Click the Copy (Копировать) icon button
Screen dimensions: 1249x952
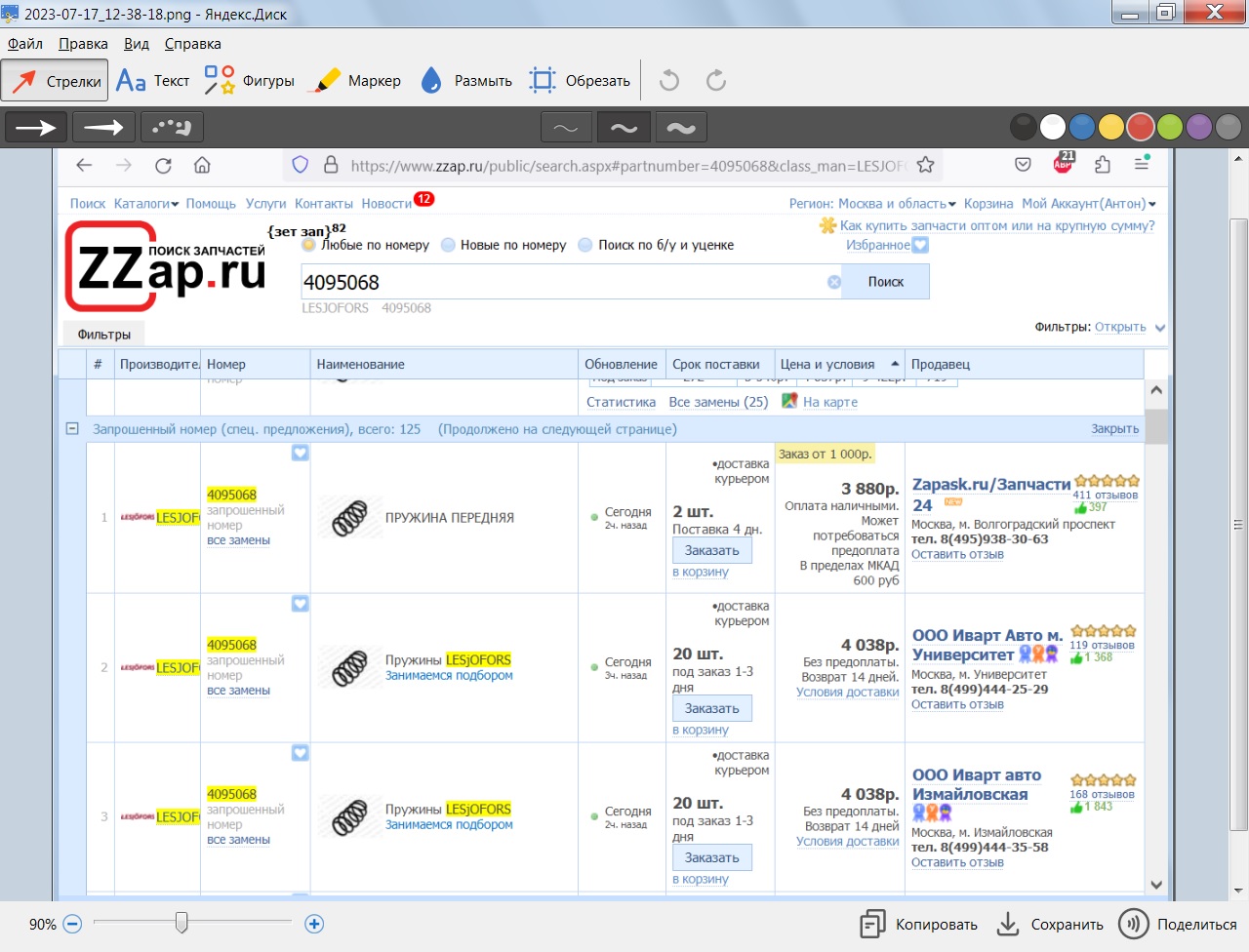(x=918, y=925)
